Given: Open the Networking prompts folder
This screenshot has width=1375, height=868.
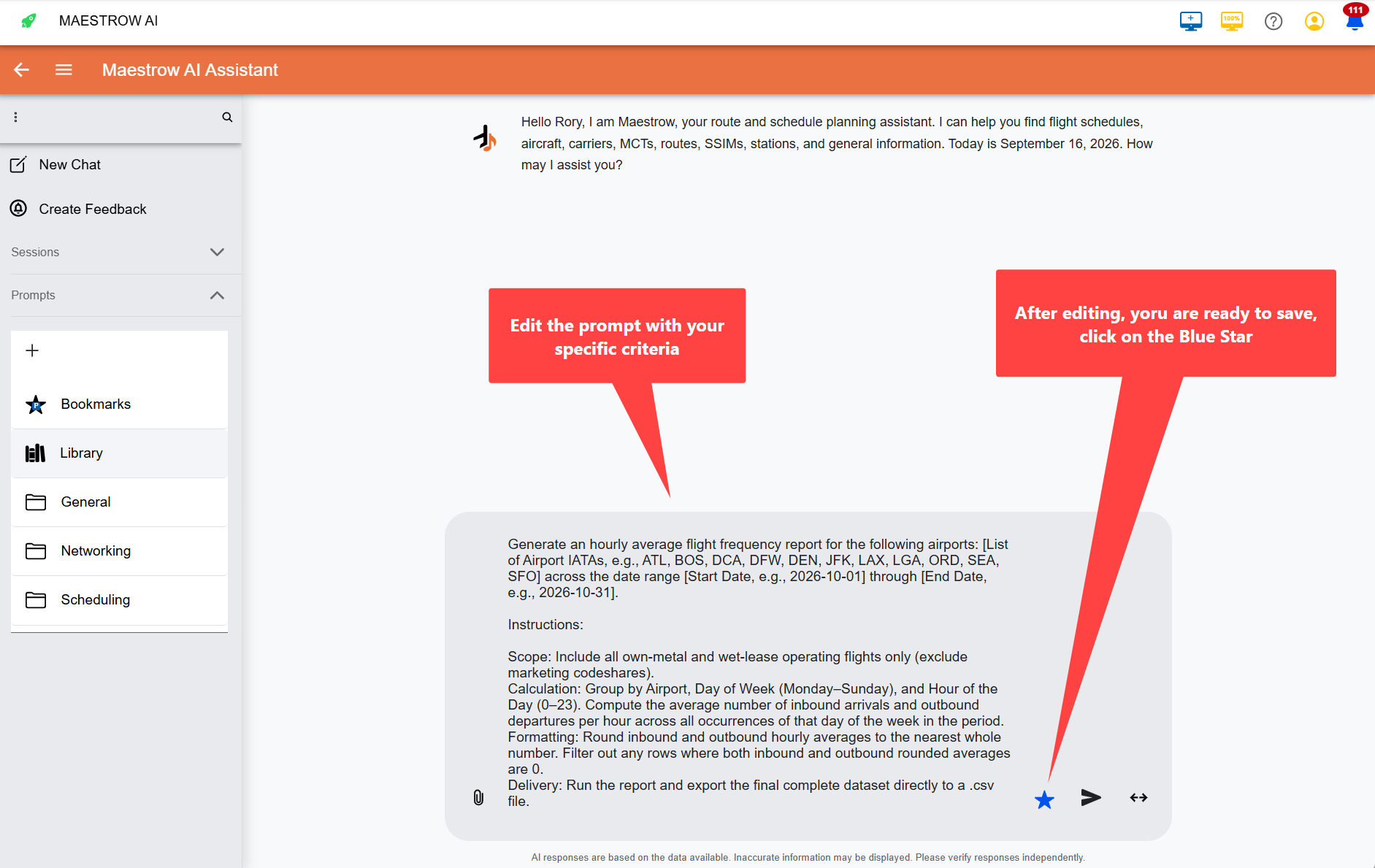Looking at the screenshot, I should click(119, 550).
